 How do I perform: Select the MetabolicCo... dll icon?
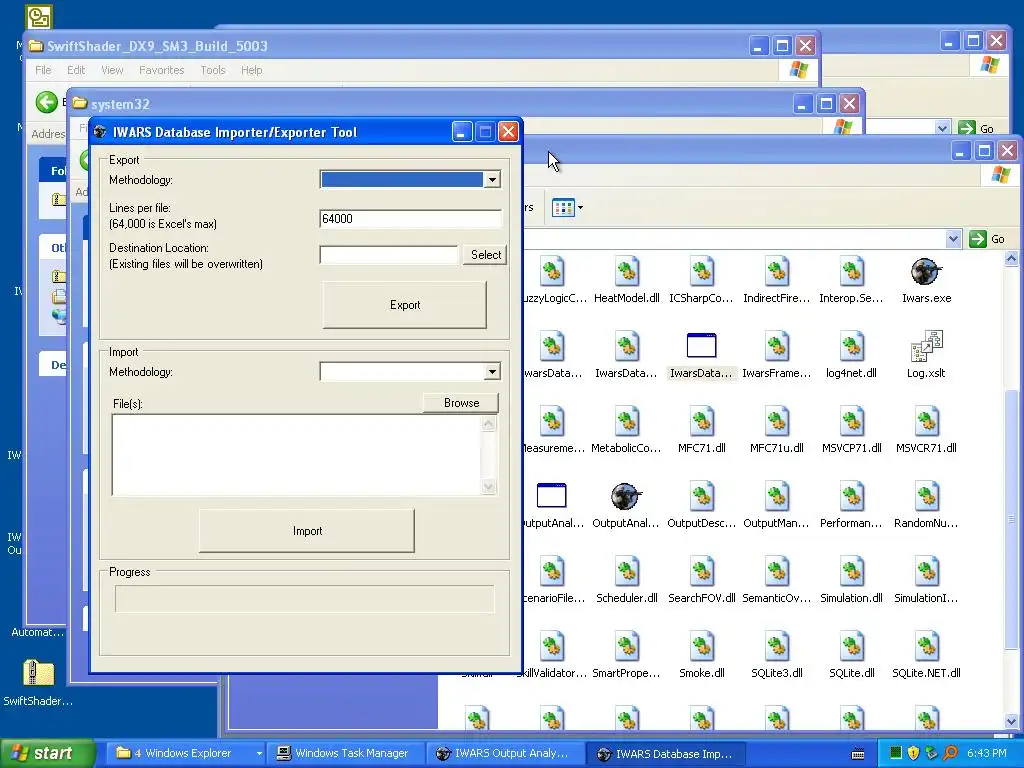(626, 422)
